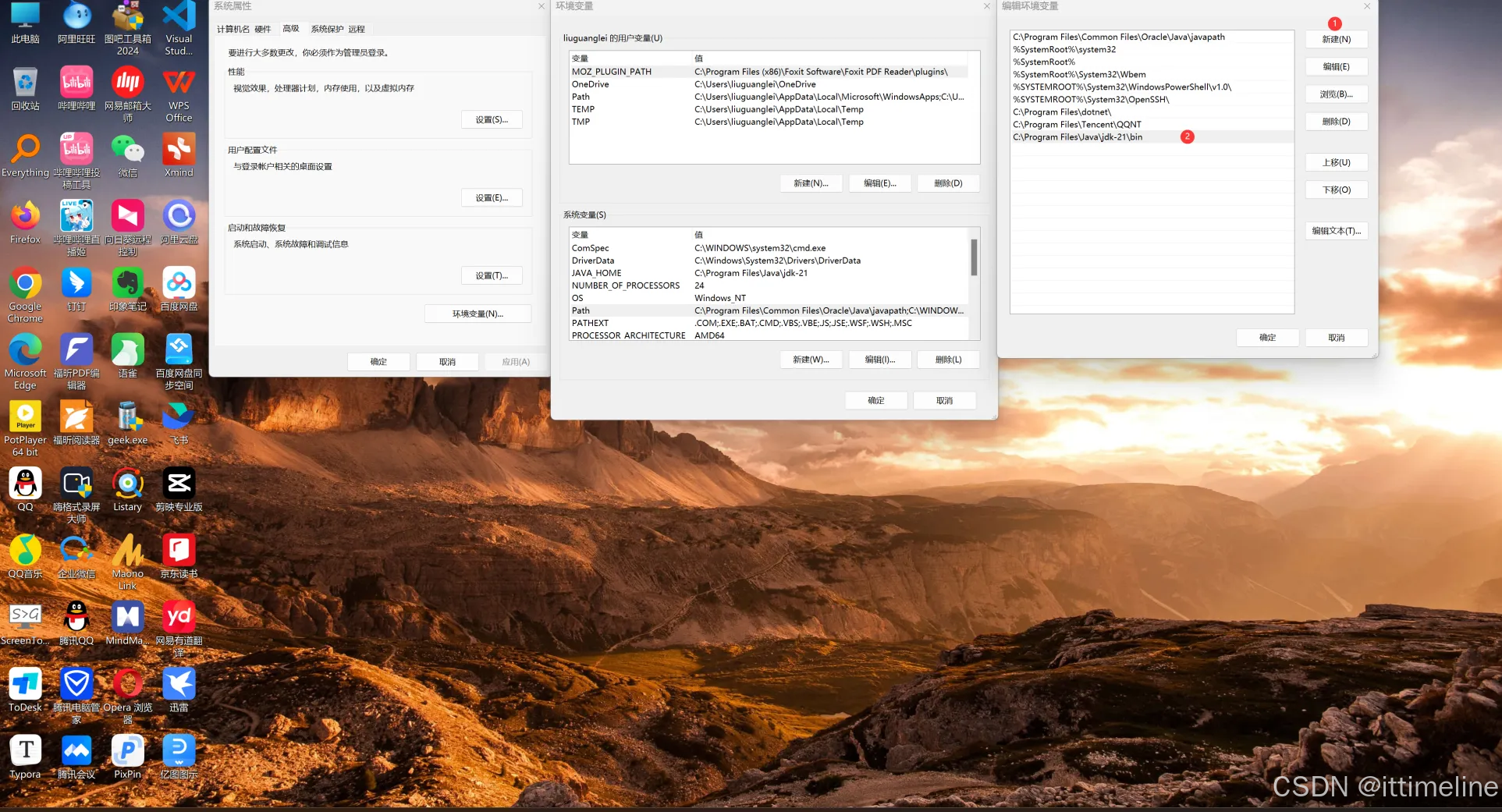1502x812 pixels.
Task: Open the QQ音乐 icon
Action: (x=25, y=556)
